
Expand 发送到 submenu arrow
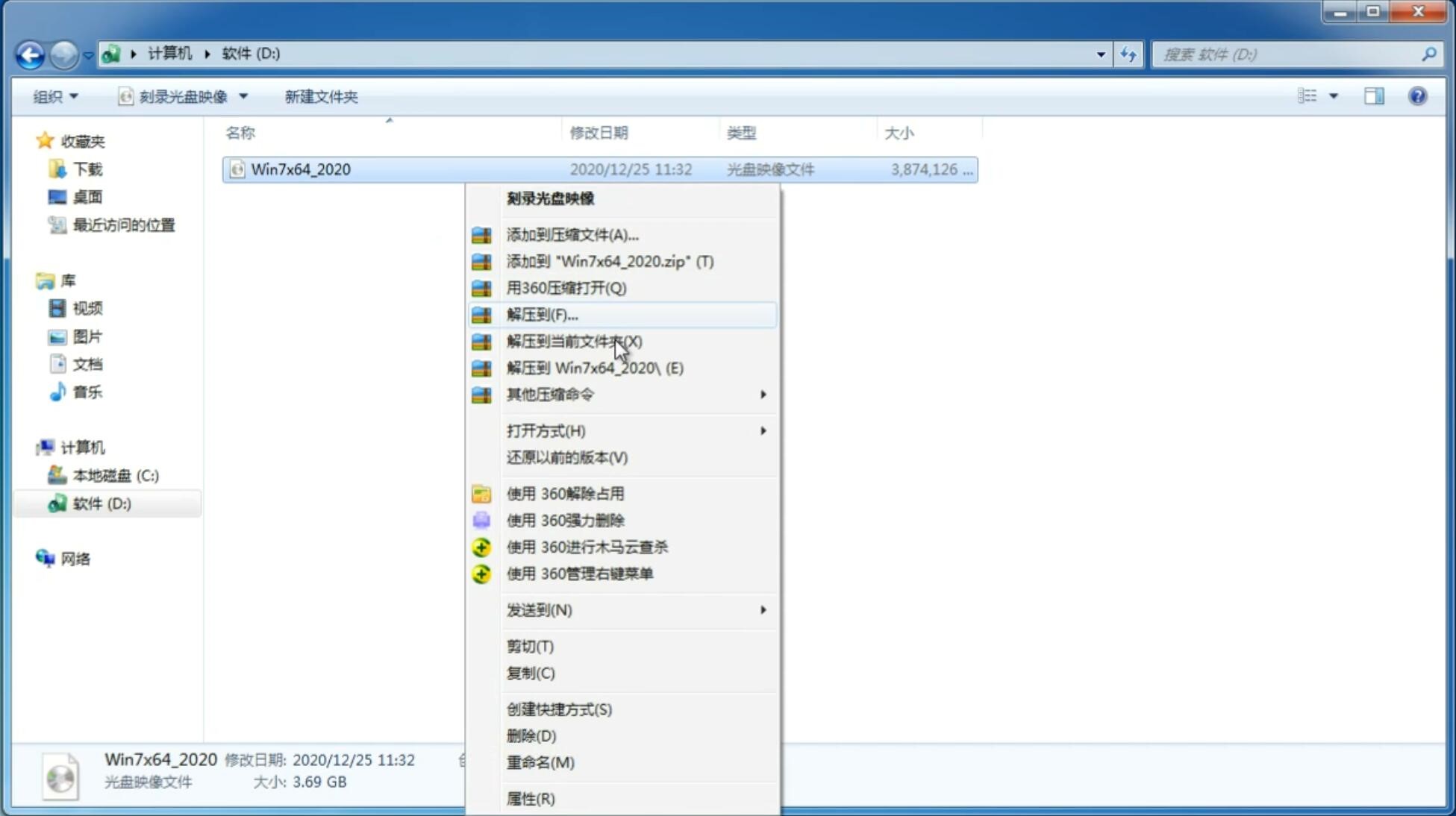pyautogui.click(x=764, y=610)
